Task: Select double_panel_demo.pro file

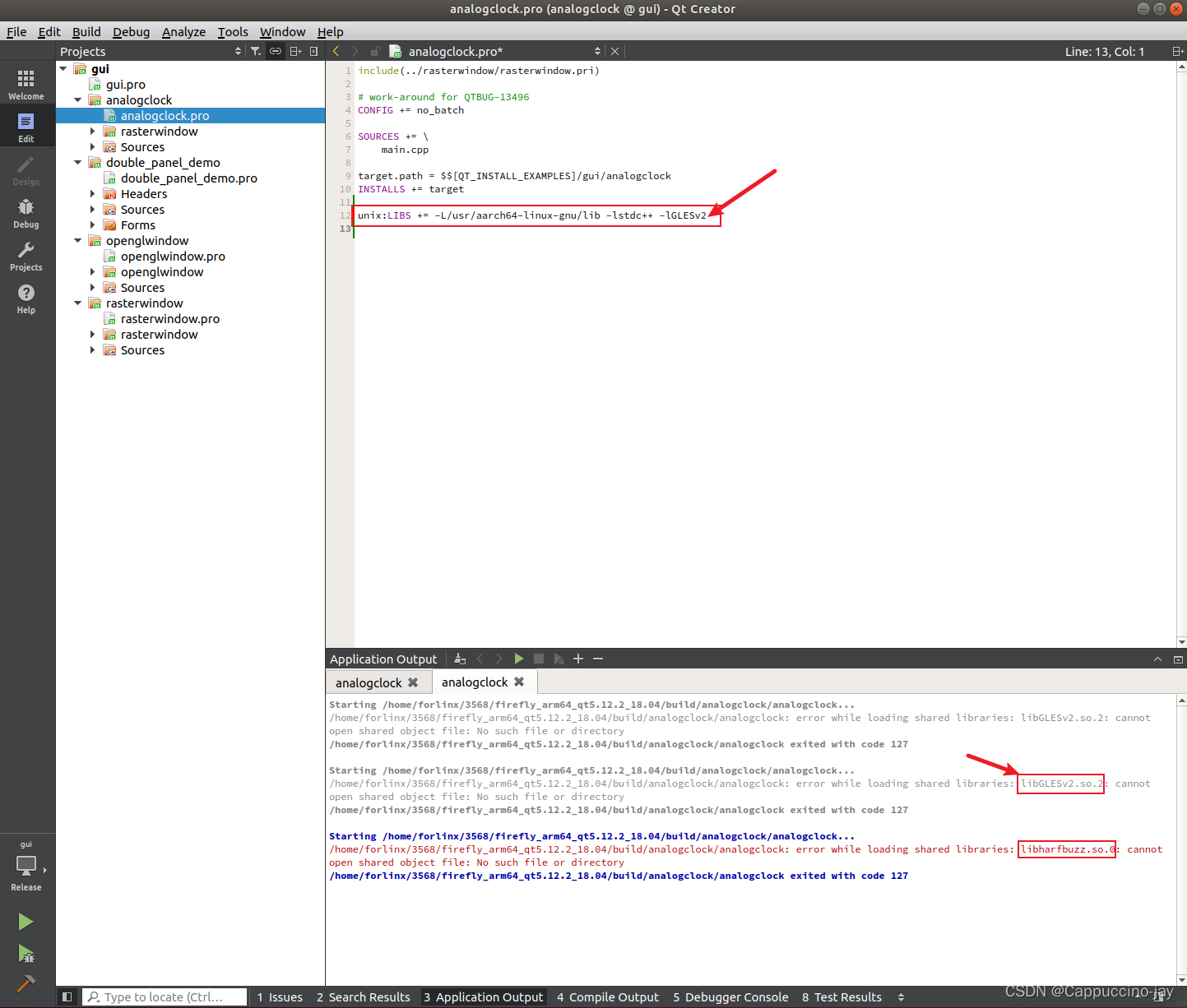Action: point(190,178)
